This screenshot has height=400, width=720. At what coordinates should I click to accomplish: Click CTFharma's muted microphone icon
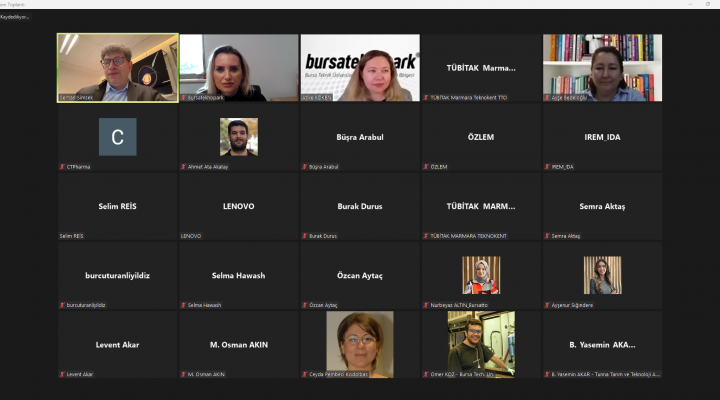click(x=62, y=167)
